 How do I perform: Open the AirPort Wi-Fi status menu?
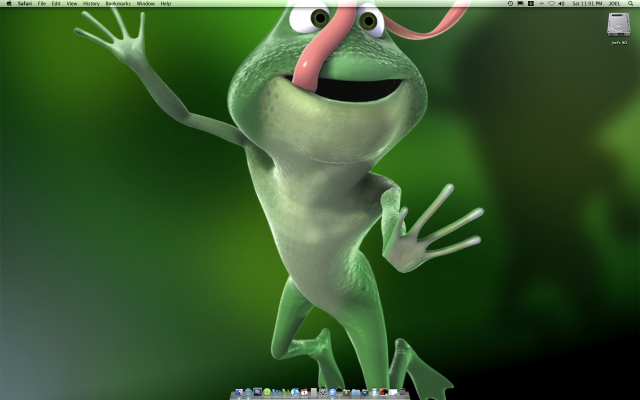pos(551,3)
